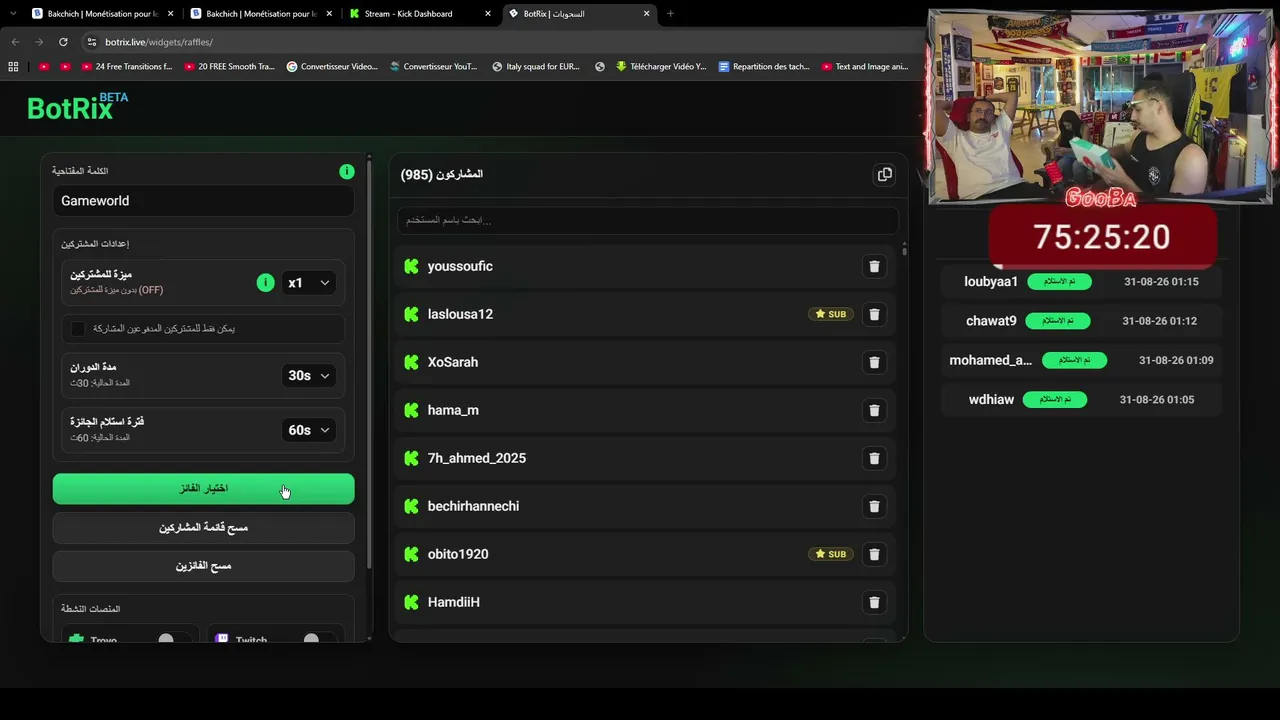Open the 60s prize claim period dropdown
This screenshot has width=1280, height=720.
[x=308, y=430]
